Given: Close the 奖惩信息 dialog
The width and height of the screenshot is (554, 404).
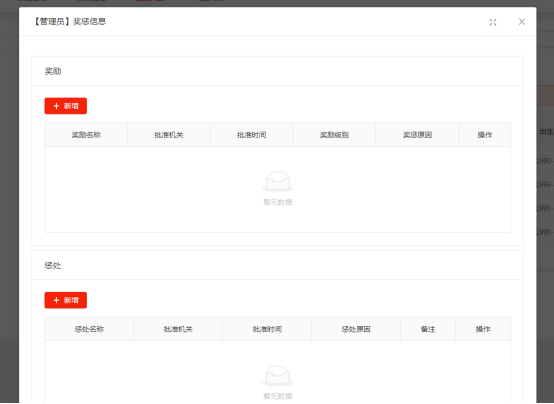Looking at the screenshot, I should click(x=521, y=22).
